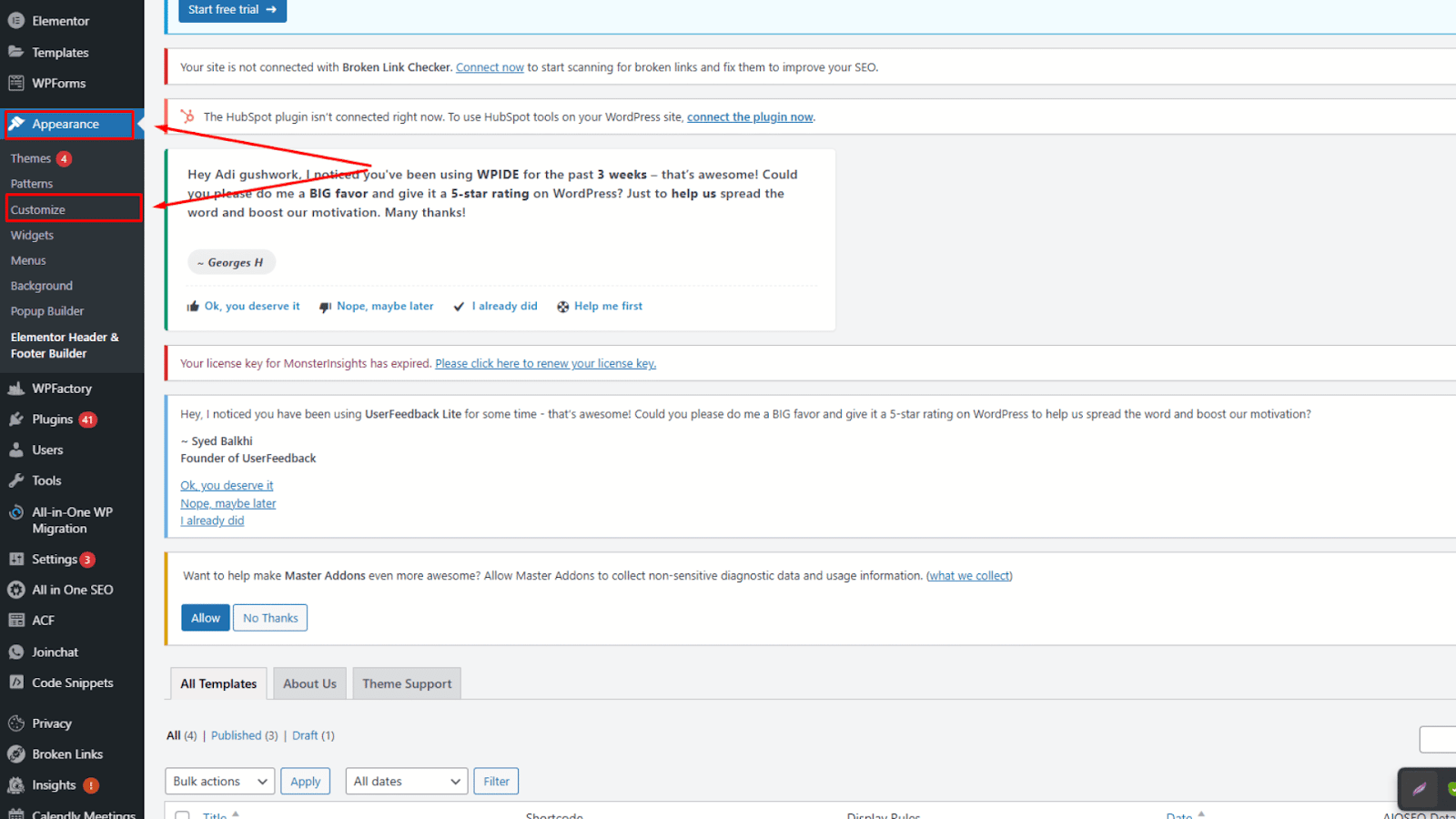Screen dimensions: 1456x819
Task: Click the Appearance paintbrush icon
Action: (16, 124)
